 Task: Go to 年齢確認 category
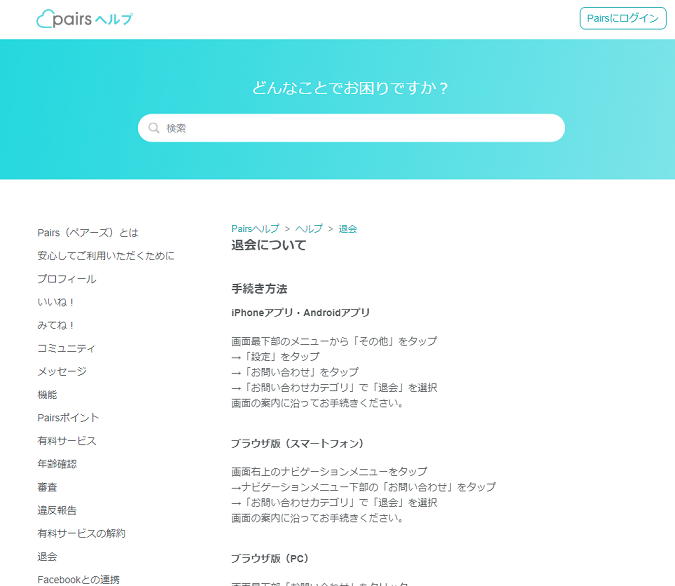coord(57,464)
